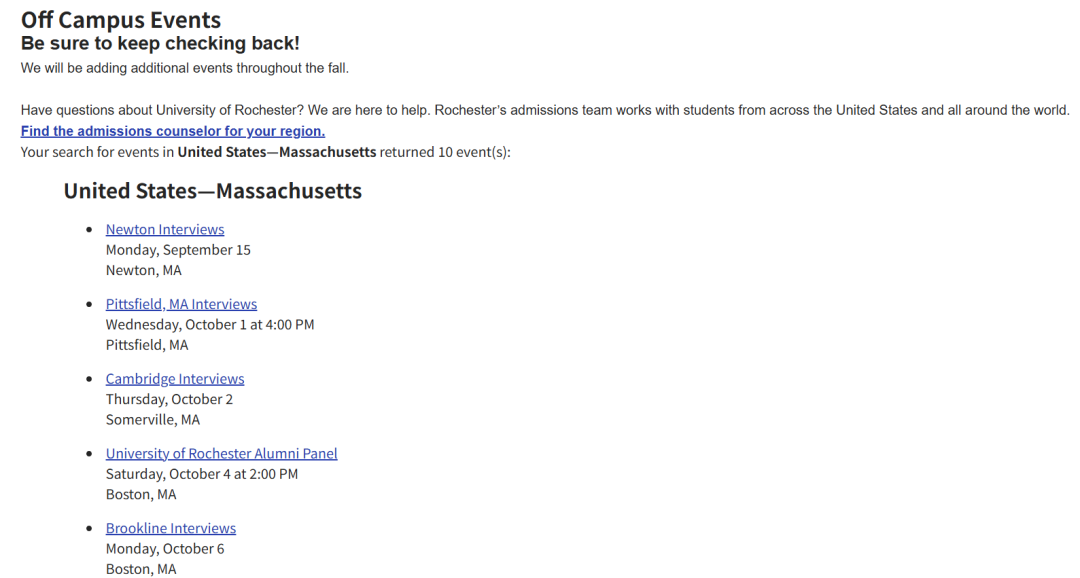Click the bullet beside Newton Interviews

coord(90,229)
